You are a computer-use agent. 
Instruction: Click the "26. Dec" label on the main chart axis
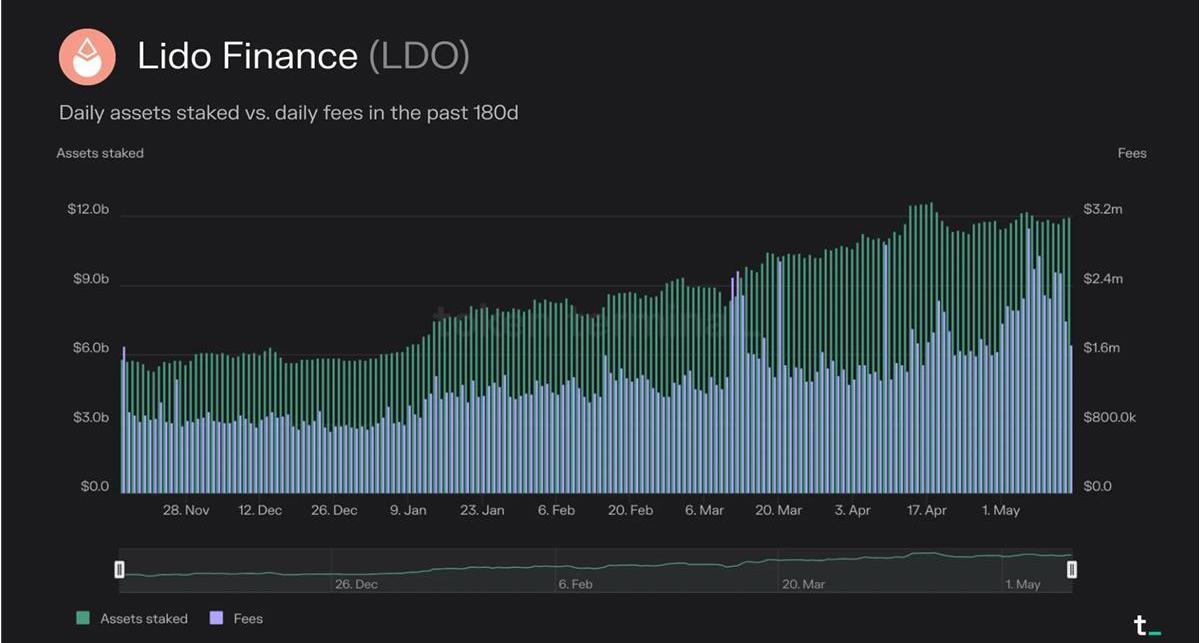click(334, 510)
